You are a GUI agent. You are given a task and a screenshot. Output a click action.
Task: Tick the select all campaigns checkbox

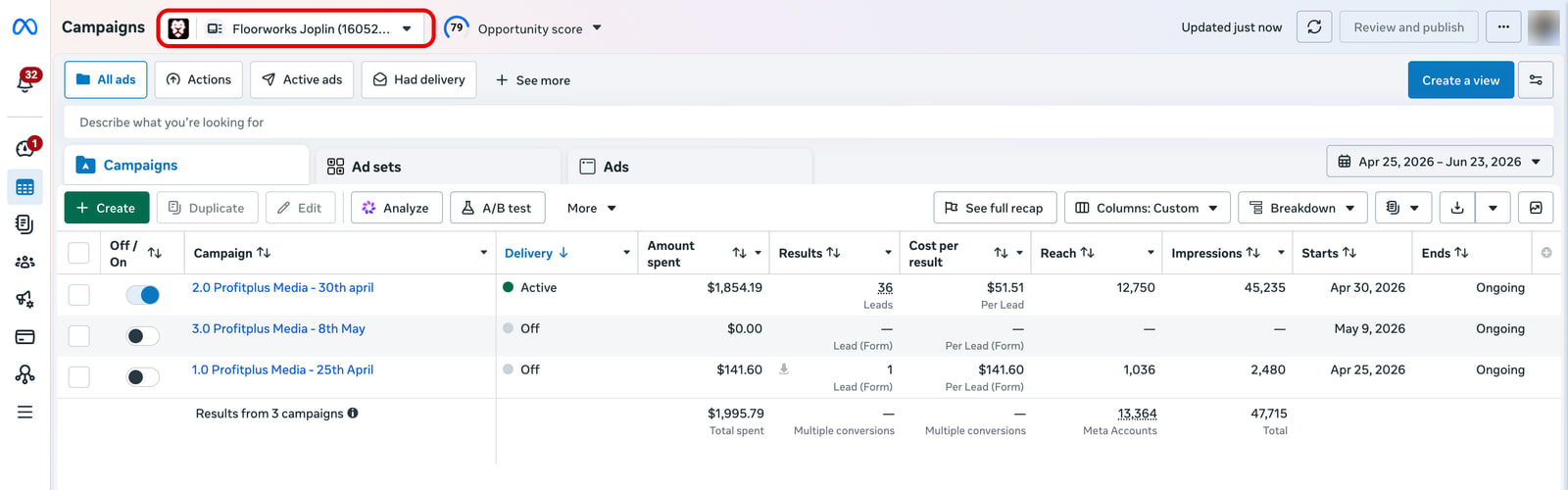point(79,253)
